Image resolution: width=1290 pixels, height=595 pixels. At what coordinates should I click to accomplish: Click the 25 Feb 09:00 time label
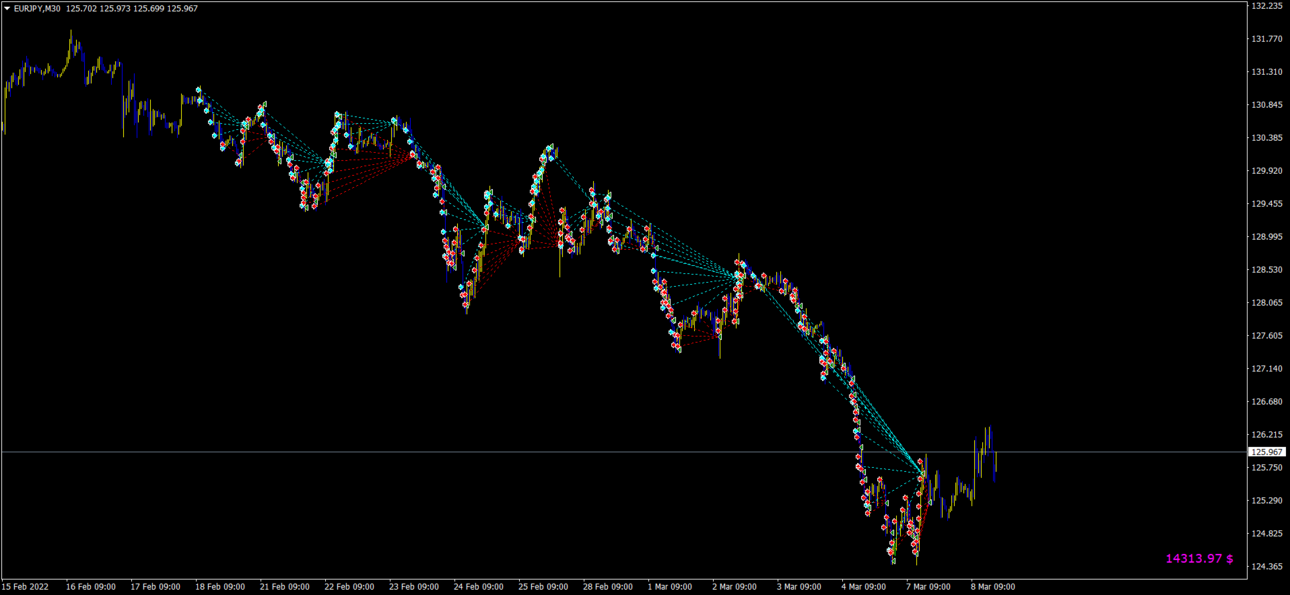544,587
